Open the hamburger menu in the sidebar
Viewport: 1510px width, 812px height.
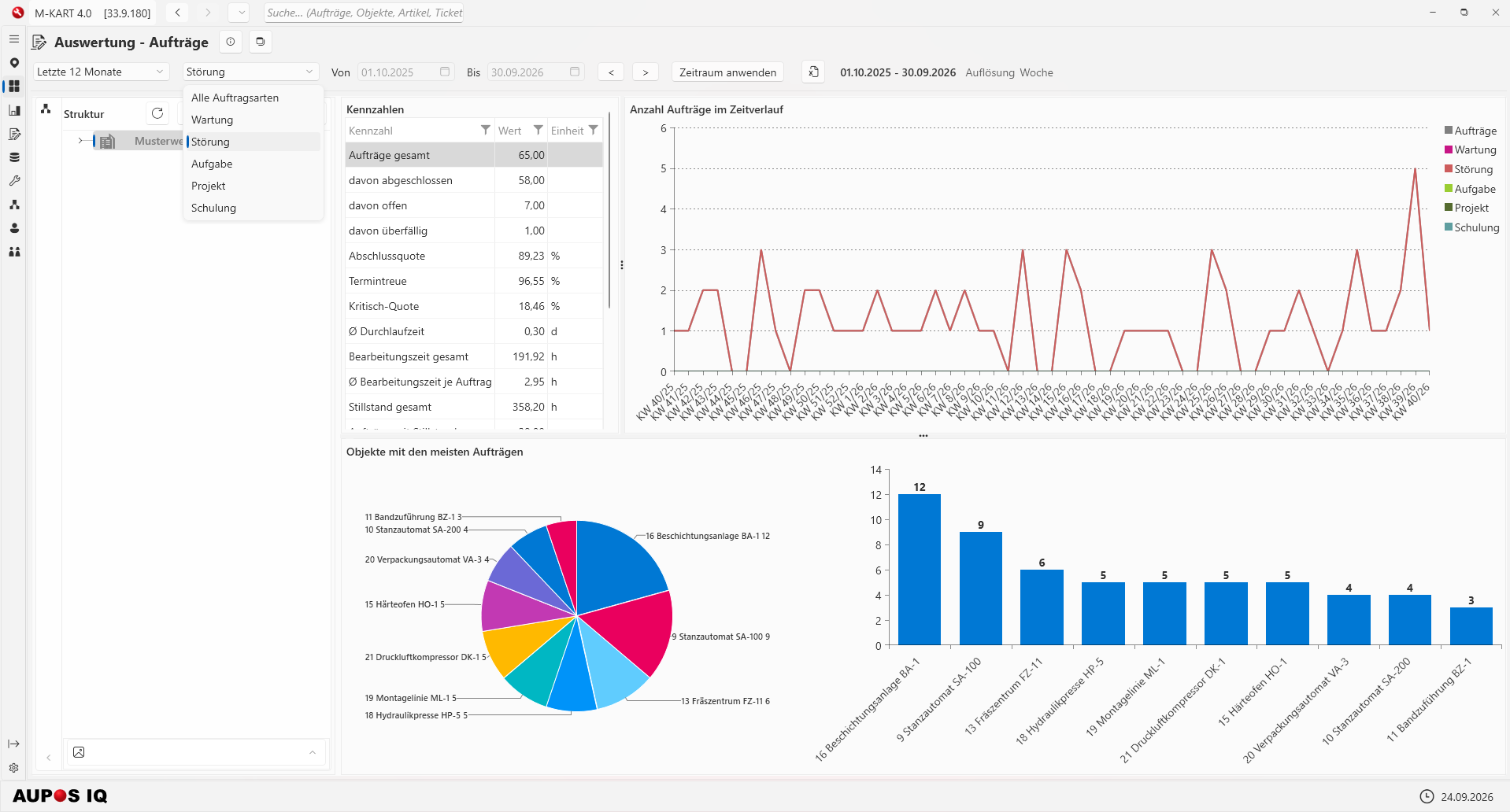tap(14, 39)
